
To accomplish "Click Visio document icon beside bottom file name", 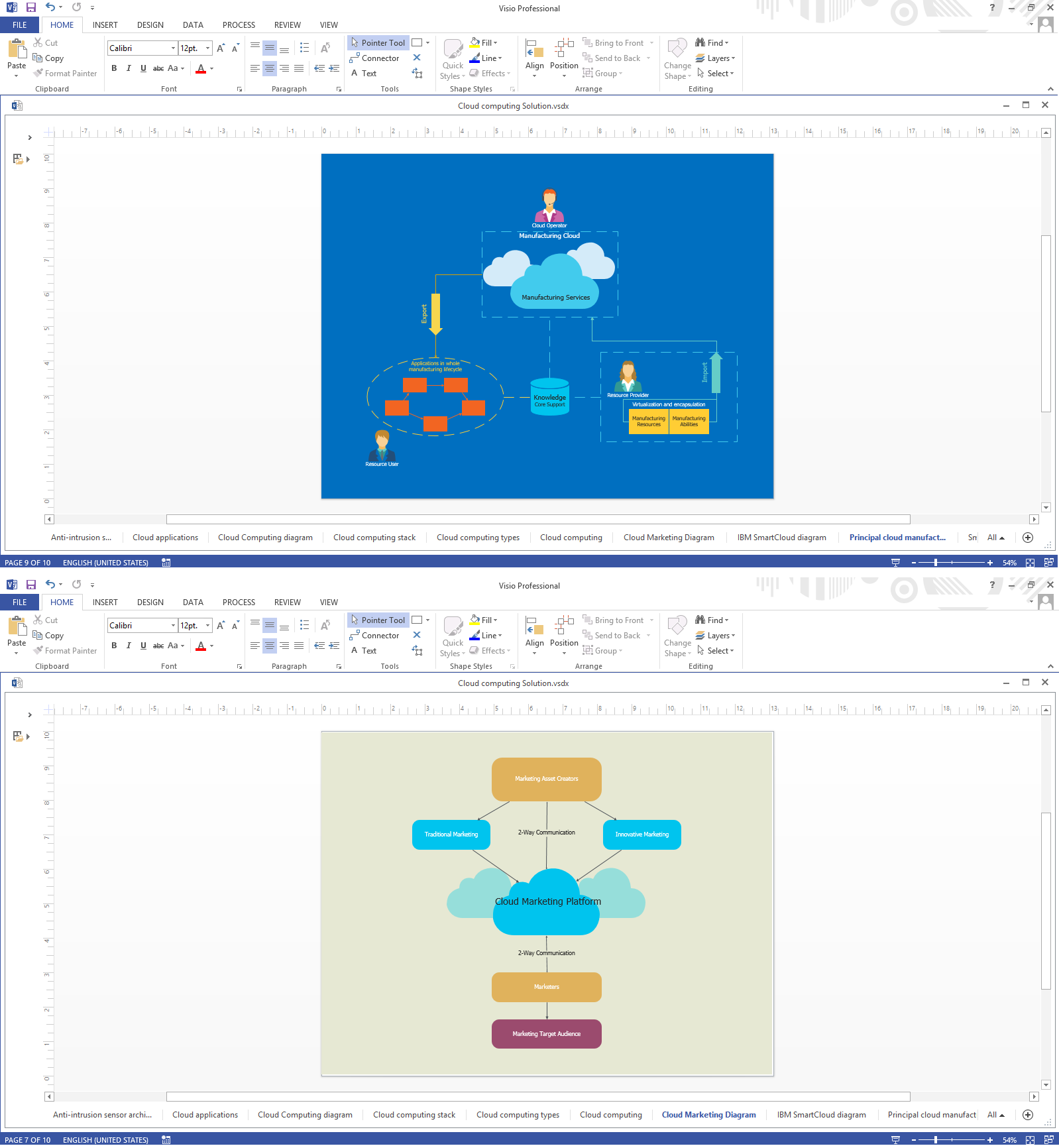I will pyautogui.click(x=17, y=683).
